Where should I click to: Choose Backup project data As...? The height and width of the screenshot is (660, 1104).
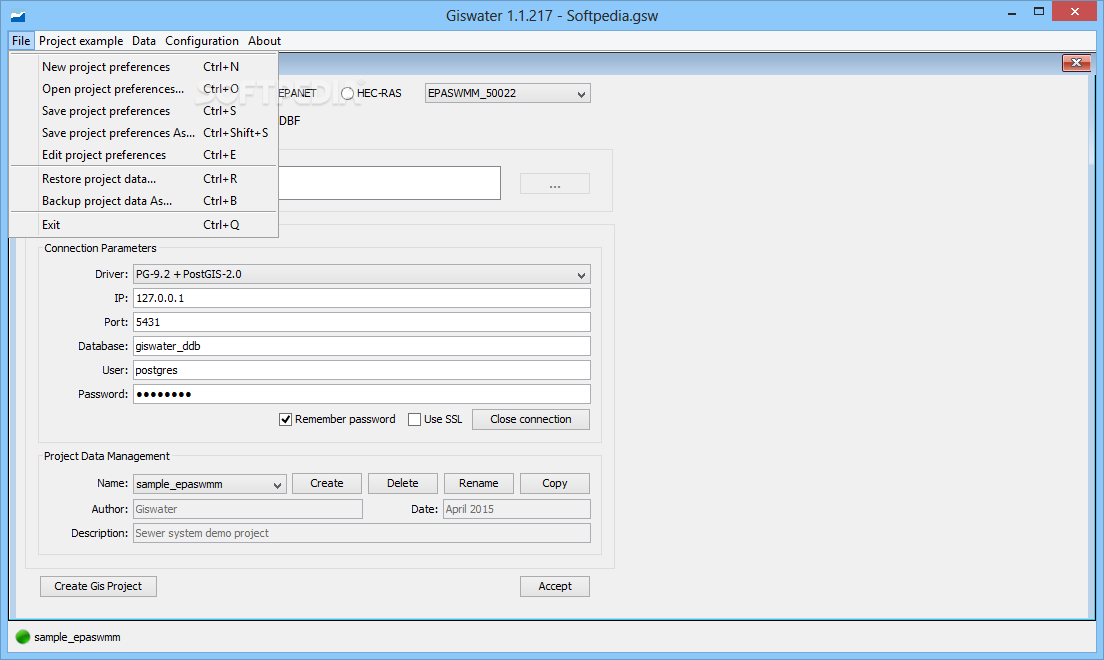(x=144, y=201)
